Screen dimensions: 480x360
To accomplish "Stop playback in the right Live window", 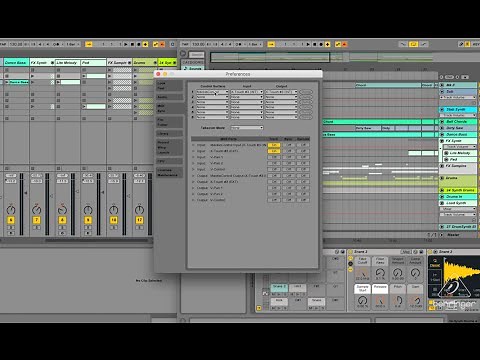I will [x=315, y=44].
